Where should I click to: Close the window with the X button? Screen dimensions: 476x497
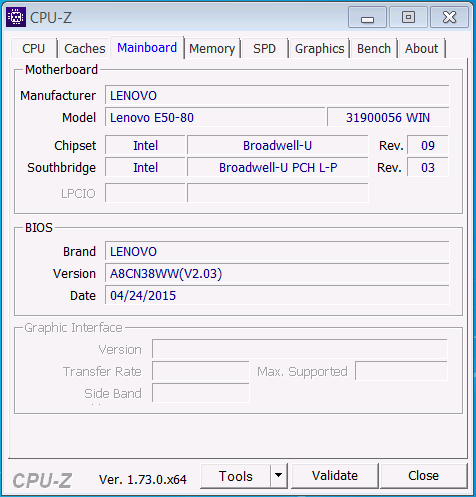point(449,17)
